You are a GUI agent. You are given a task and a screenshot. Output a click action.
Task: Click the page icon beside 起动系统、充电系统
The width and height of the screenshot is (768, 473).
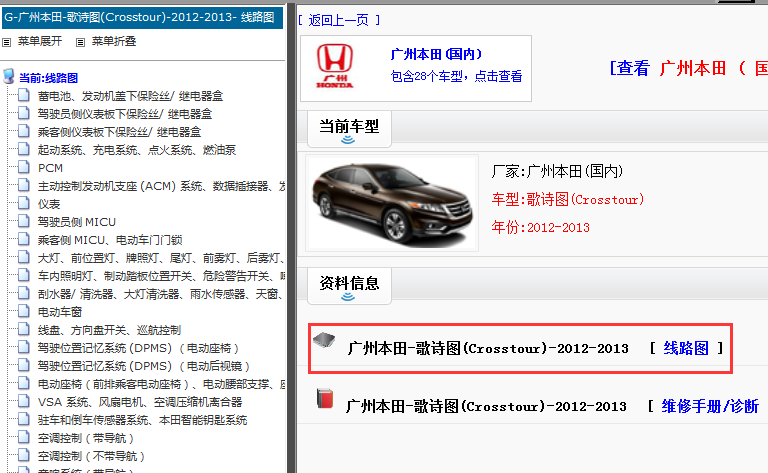(24, 149)
